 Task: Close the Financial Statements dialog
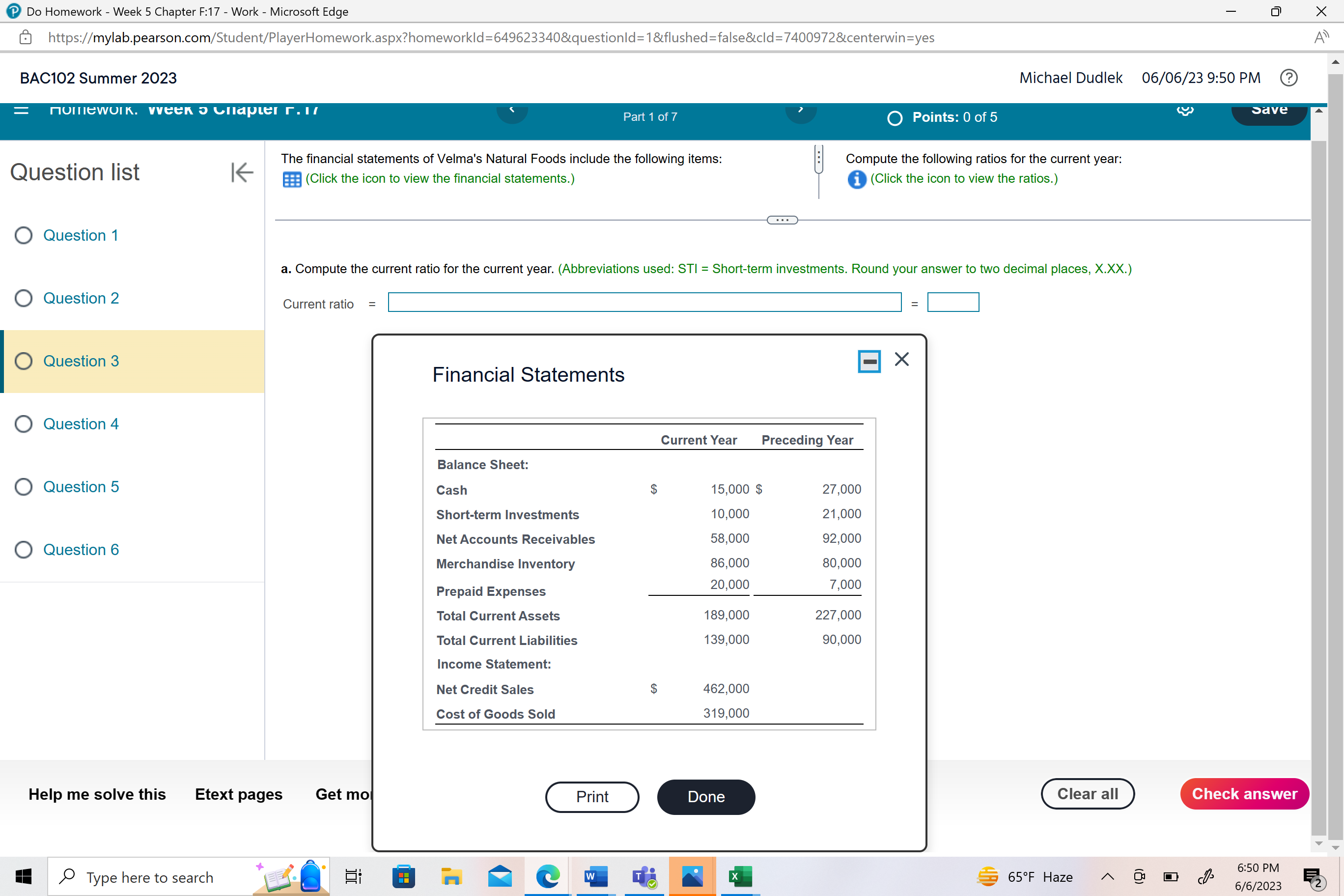coord(901,360)
